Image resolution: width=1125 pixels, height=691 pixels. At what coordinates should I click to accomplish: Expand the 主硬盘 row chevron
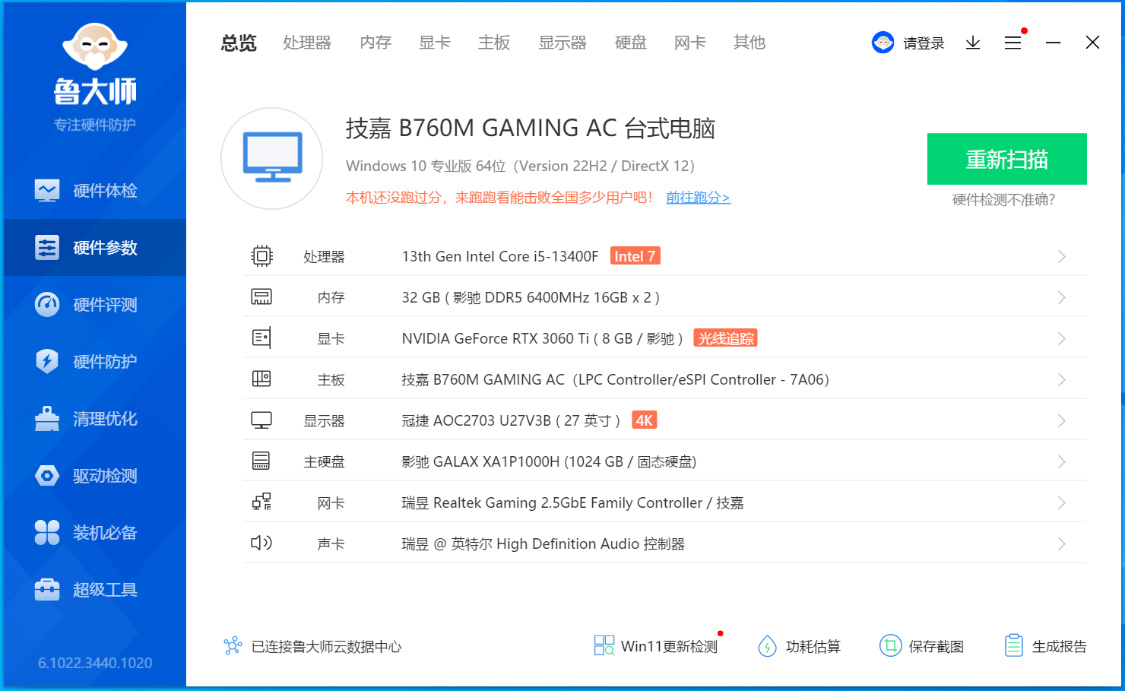[x=1062, y=462]
